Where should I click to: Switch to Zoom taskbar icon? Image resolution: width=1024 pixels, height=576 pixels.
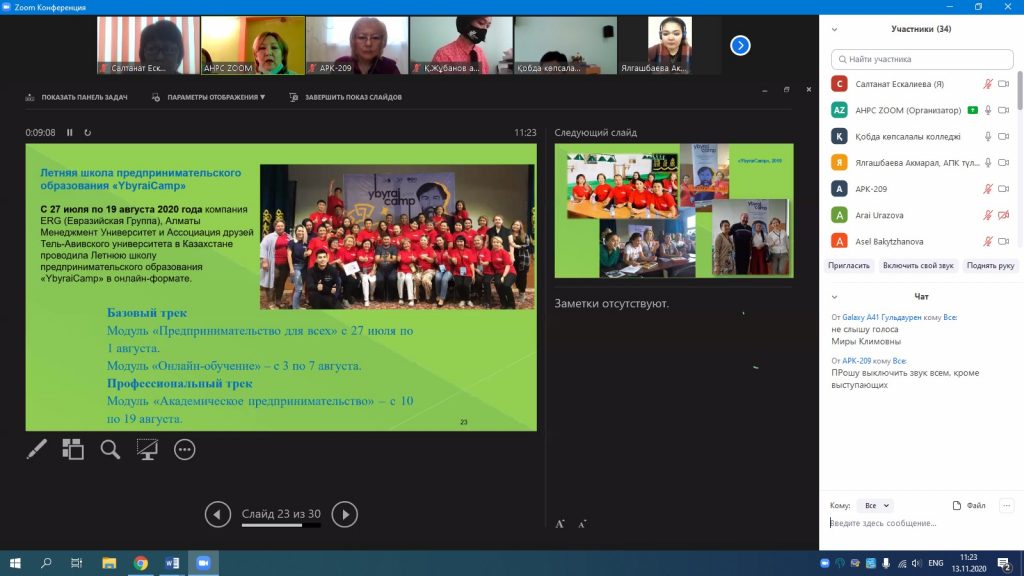tap(203, 563)
